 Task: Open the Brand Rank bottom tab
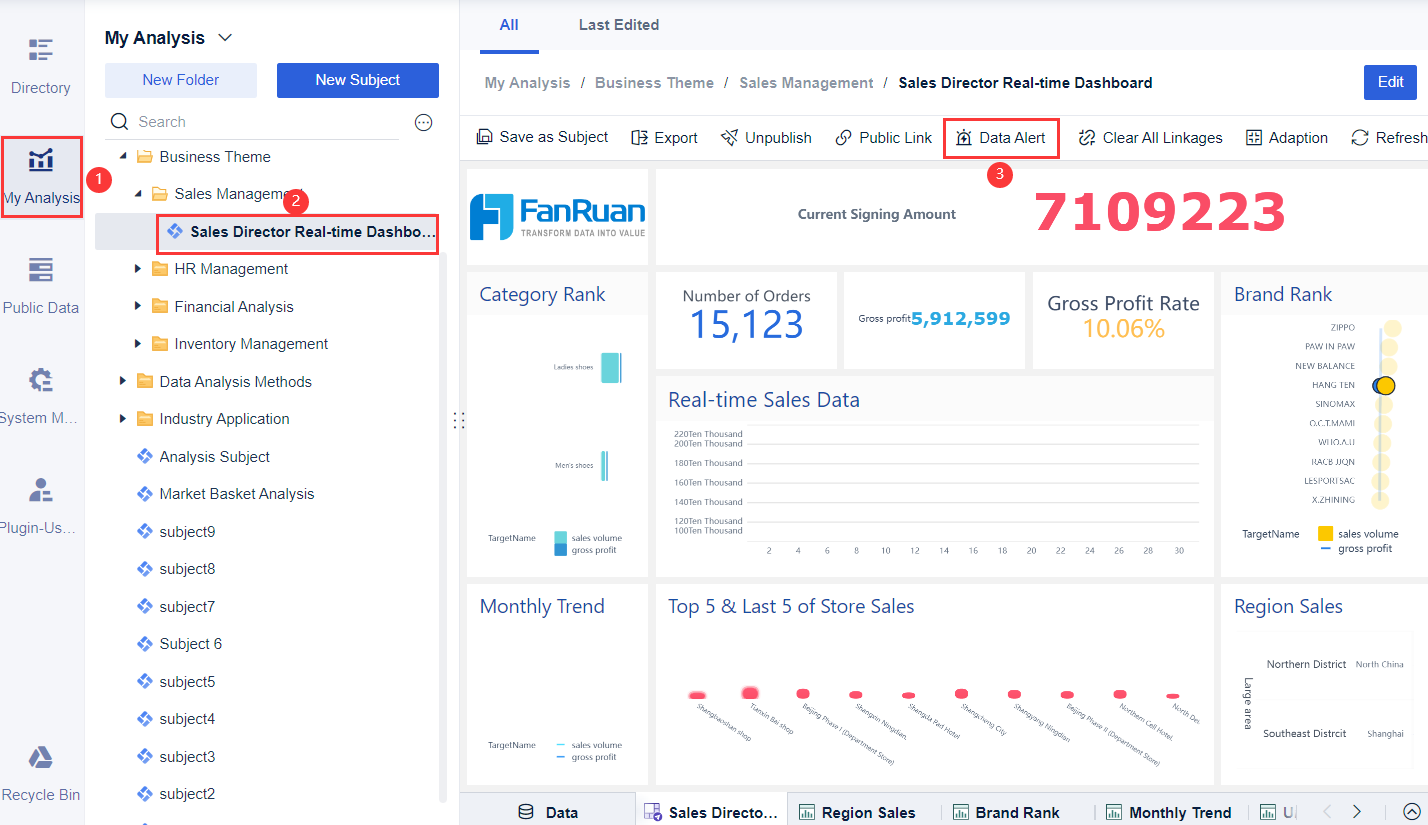1007,812
